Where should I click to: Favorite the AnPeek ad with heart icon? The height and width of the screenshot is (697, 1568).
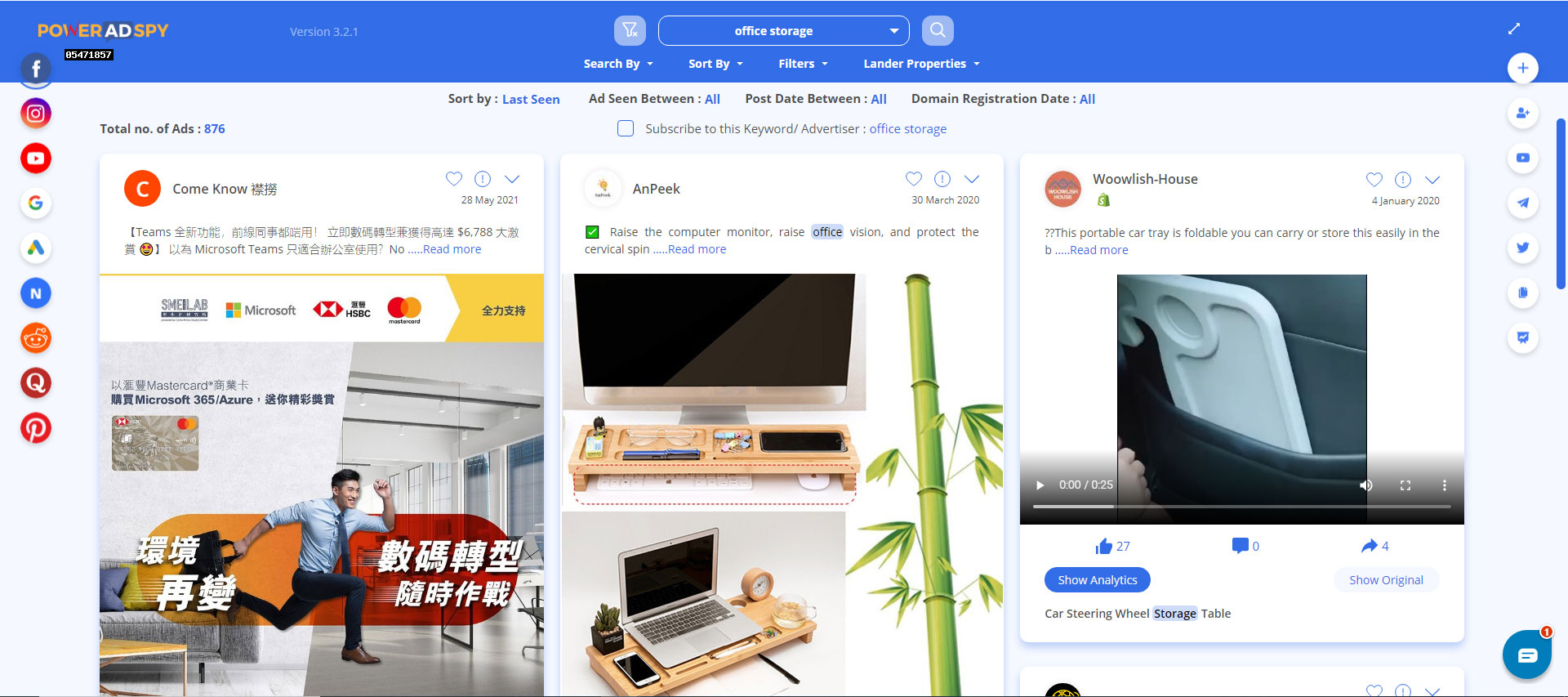(914, 179)
